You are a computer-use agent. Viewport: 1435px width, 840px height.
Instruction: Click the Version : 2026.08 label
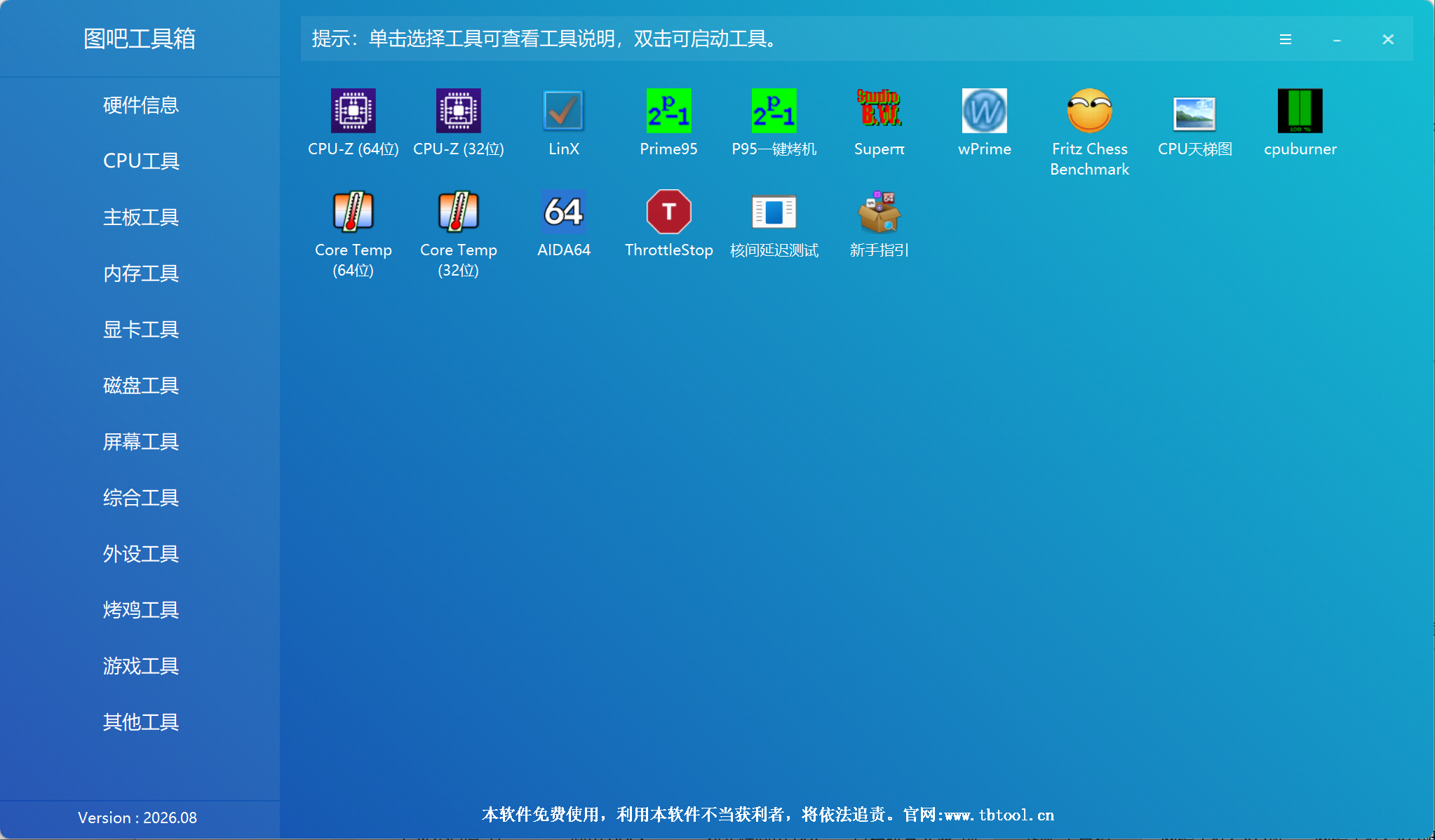pyautogui.click(x=137, y=818)
